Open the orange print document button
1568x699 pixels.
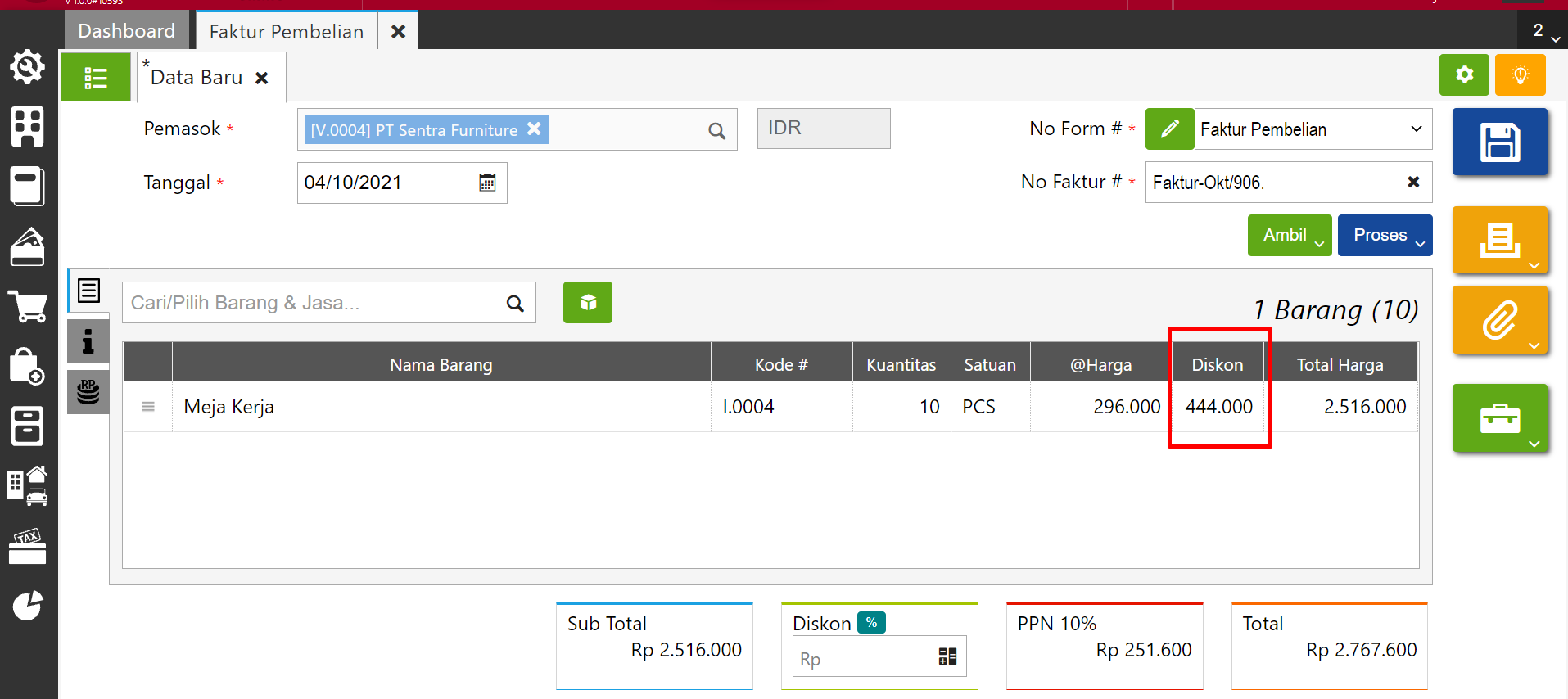(x=1500, y=240)
